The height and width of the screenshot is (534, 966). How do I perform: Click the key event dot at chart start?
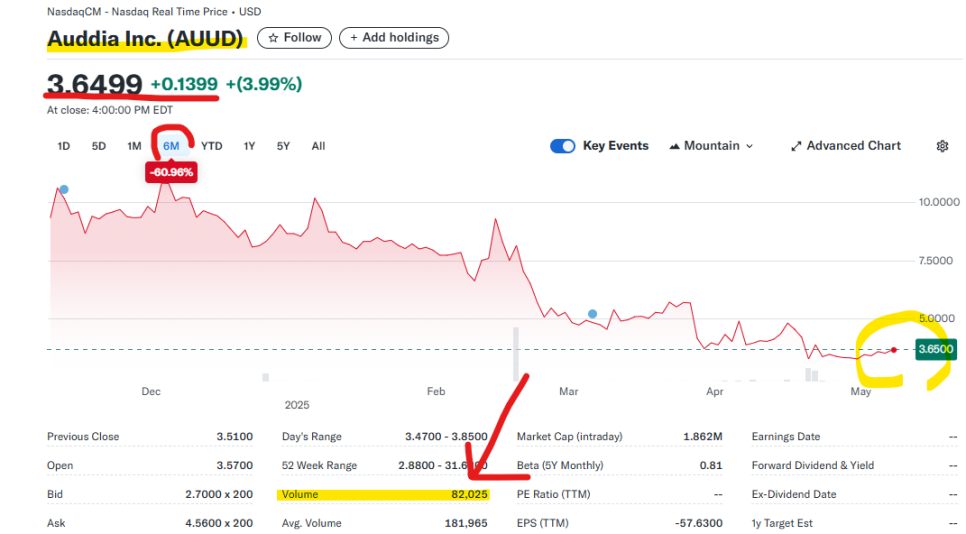pyautogui.click(x=63, y=190)
